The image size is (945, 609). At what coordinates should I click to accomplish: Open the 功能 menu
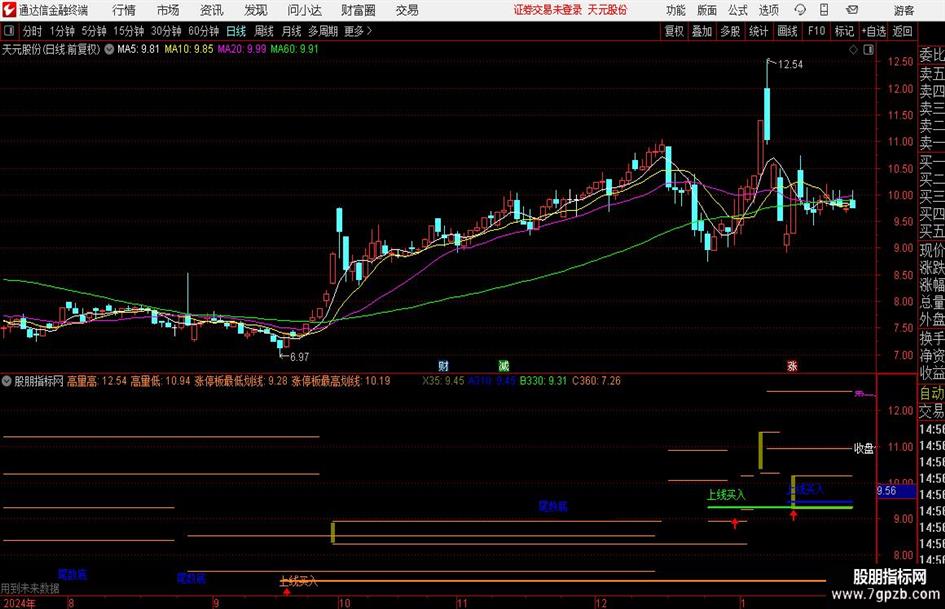click(x=676, y=10)
